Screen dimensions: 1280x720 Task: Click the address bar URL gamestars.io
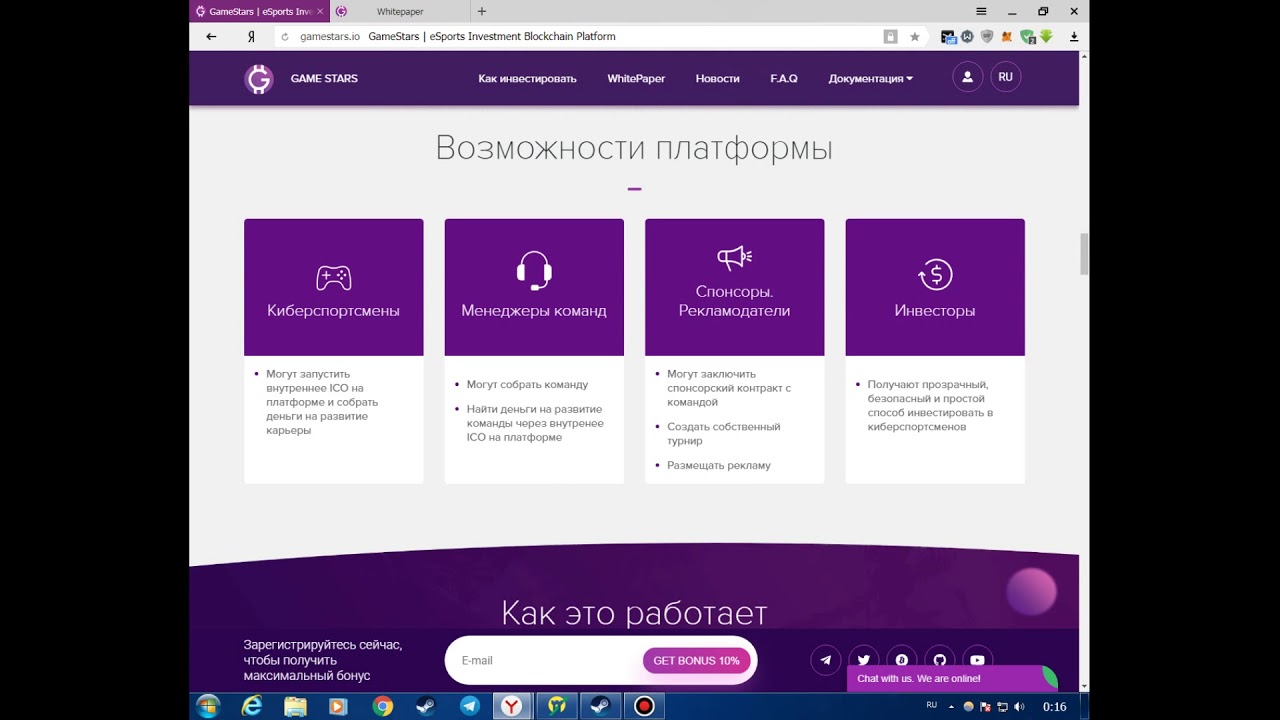pos(330,36)
